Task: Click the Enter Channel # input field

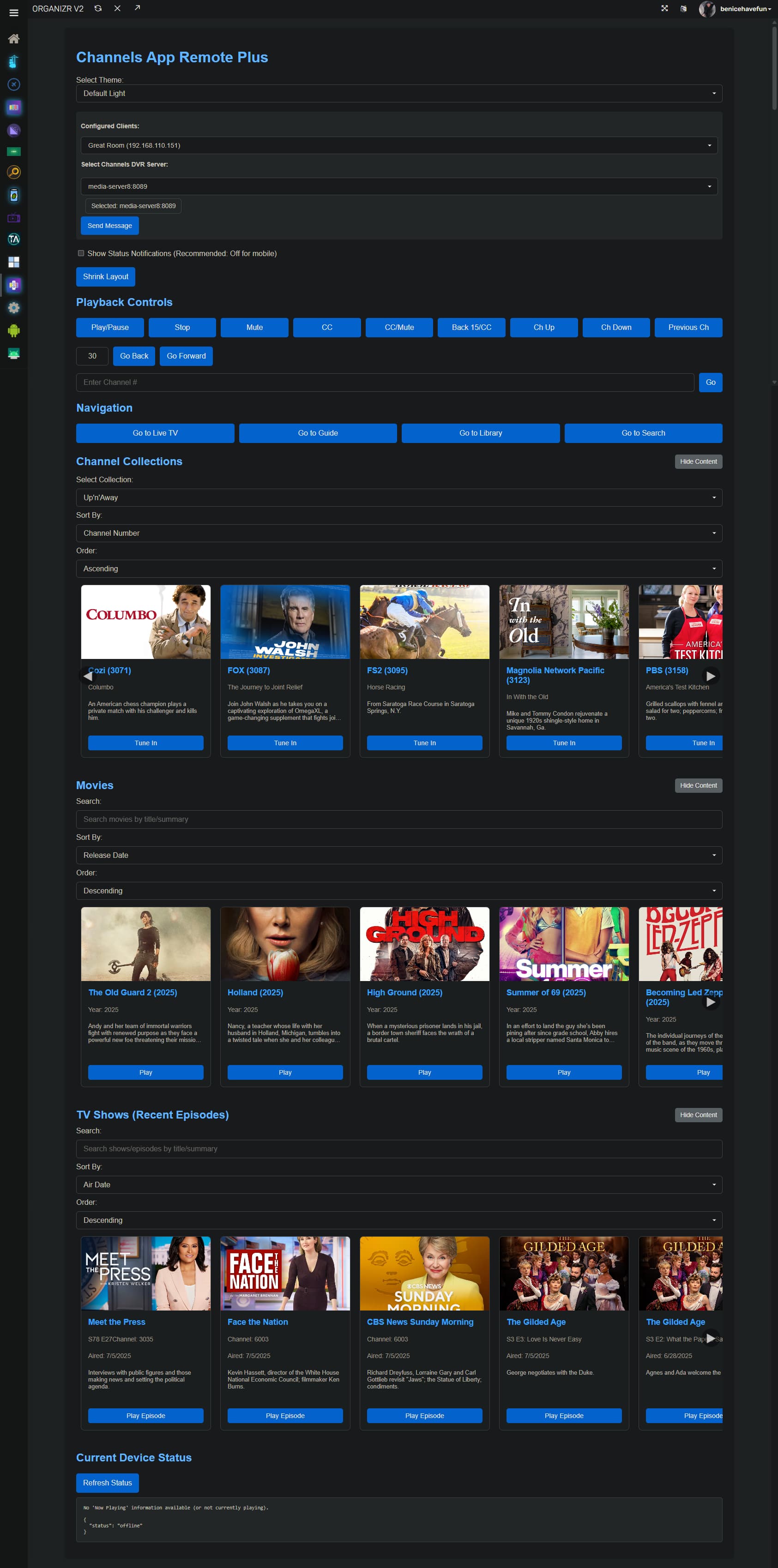Action: (385, 382)
